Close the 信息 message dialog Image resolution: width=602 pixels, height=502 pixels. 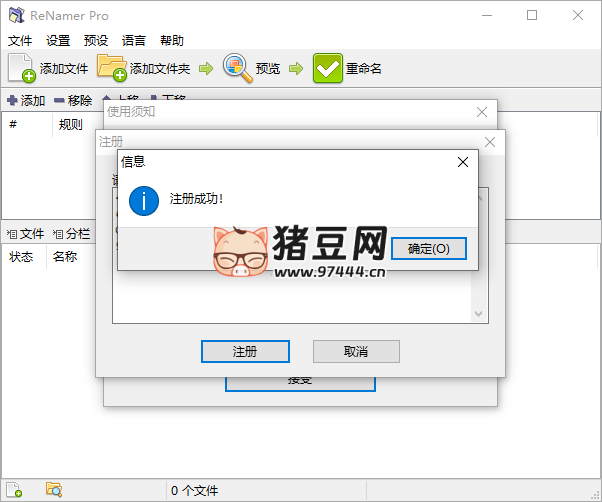click(x=463, y=162)
